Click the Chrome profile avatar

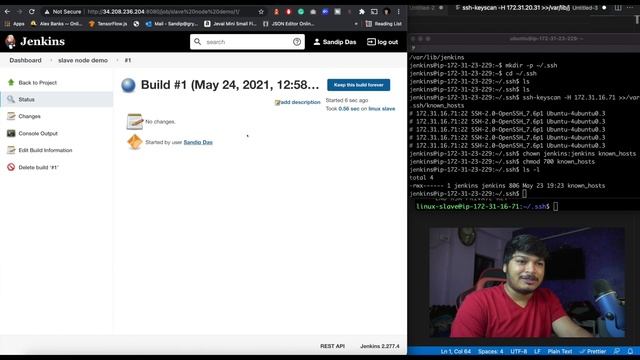(x=387, y=12)
